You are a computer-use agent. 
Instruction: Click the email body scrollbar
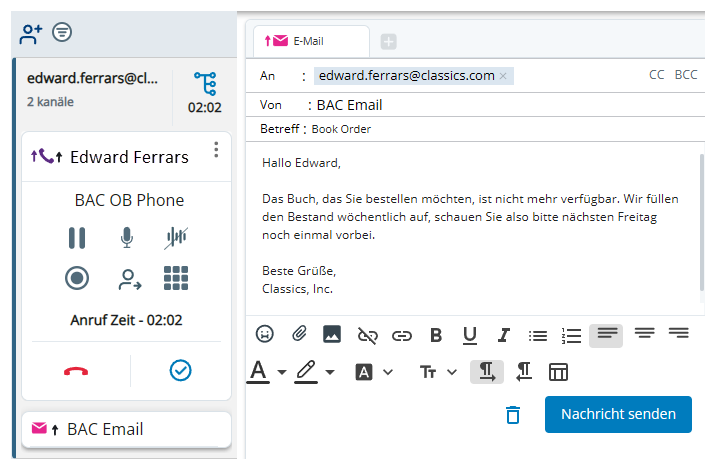(x=701, y=223)
